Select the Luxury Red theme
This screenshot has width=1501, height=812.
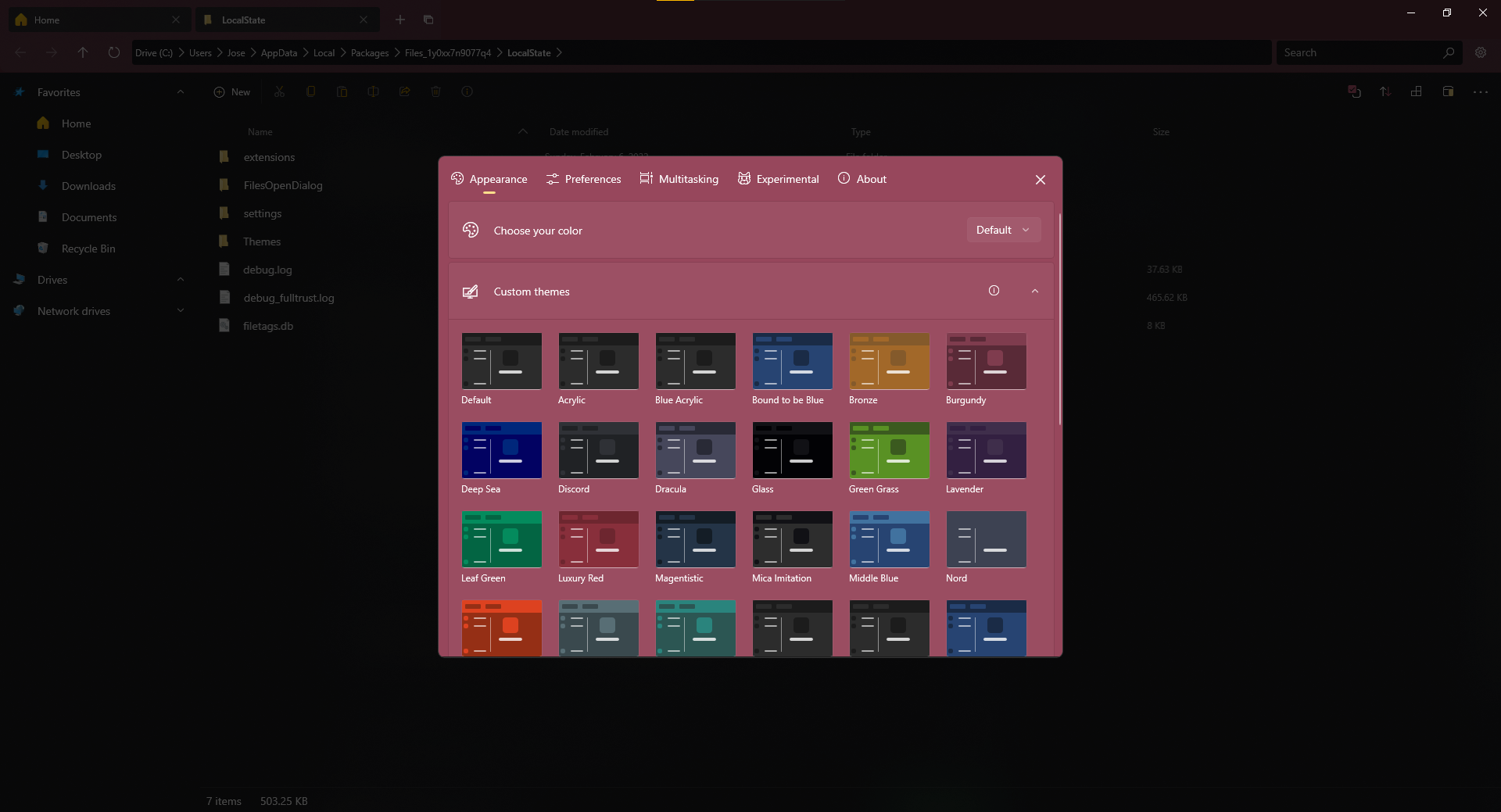click(x=599, y=539)
